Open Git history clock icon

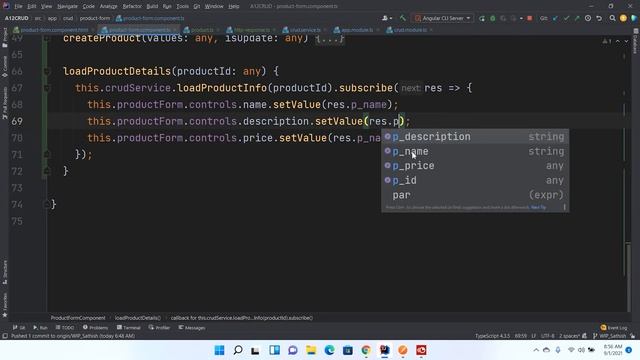(588, 18)
